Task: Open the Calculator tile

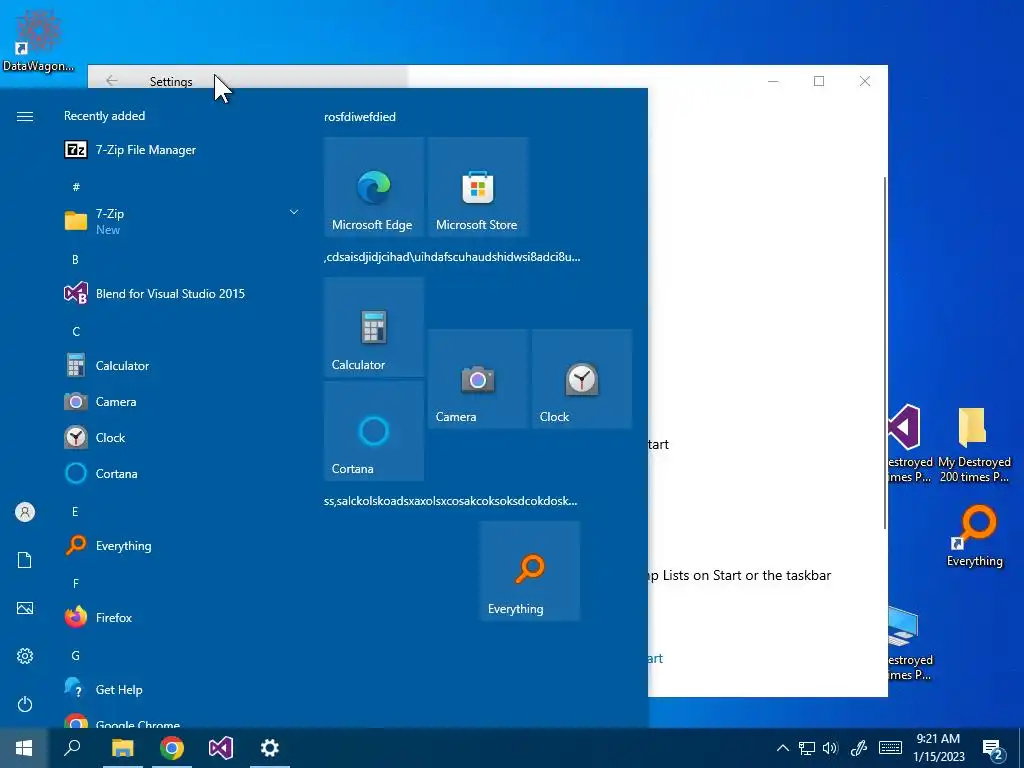Action: (x=374, y=327)
